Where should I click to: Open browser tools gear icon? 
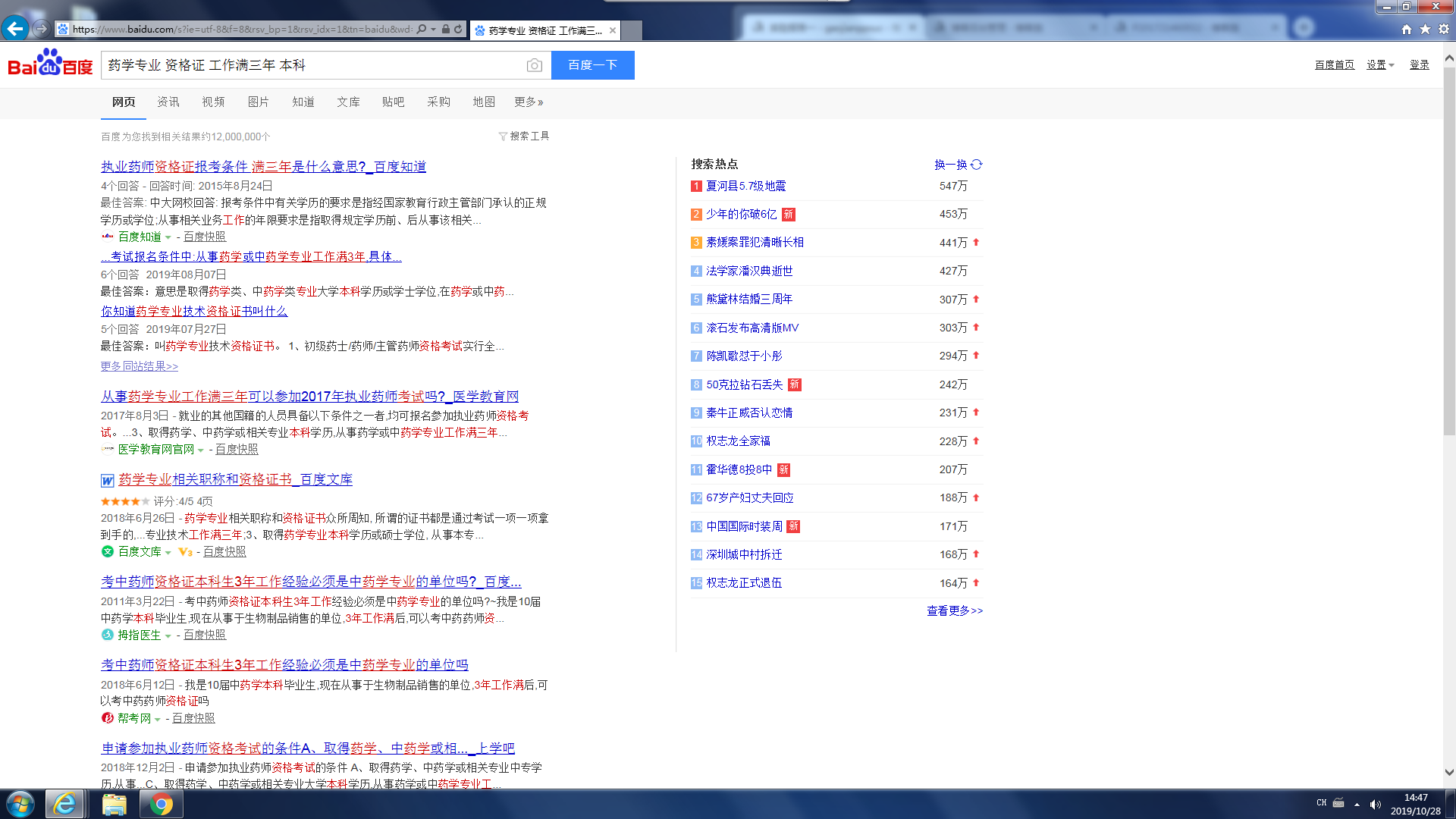coord(1444,30)
